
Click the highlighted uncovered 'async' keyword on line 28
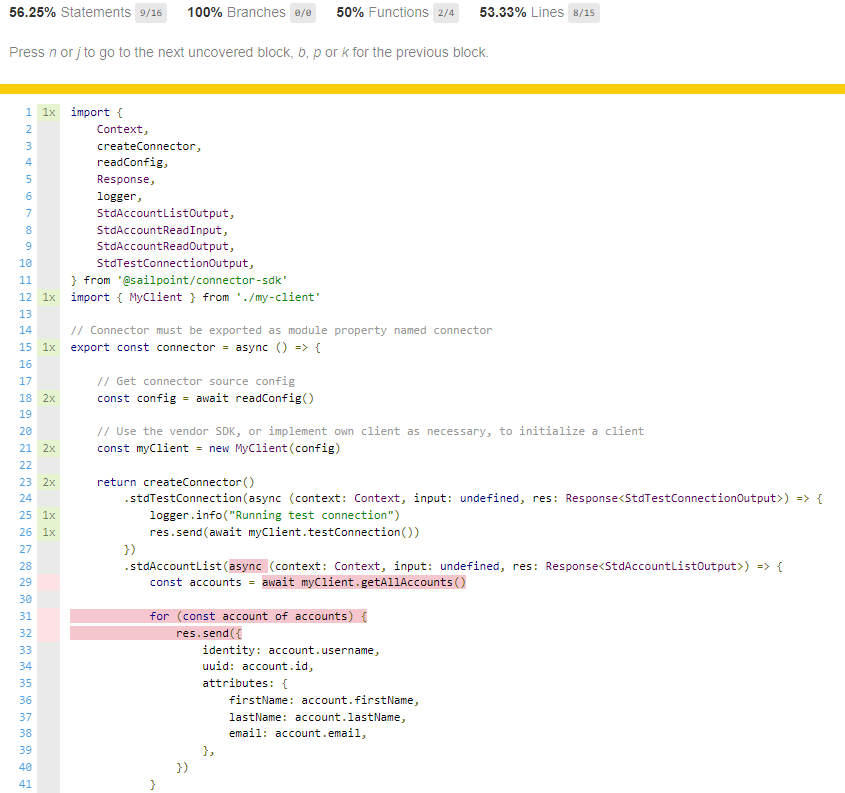coord(245,566)
